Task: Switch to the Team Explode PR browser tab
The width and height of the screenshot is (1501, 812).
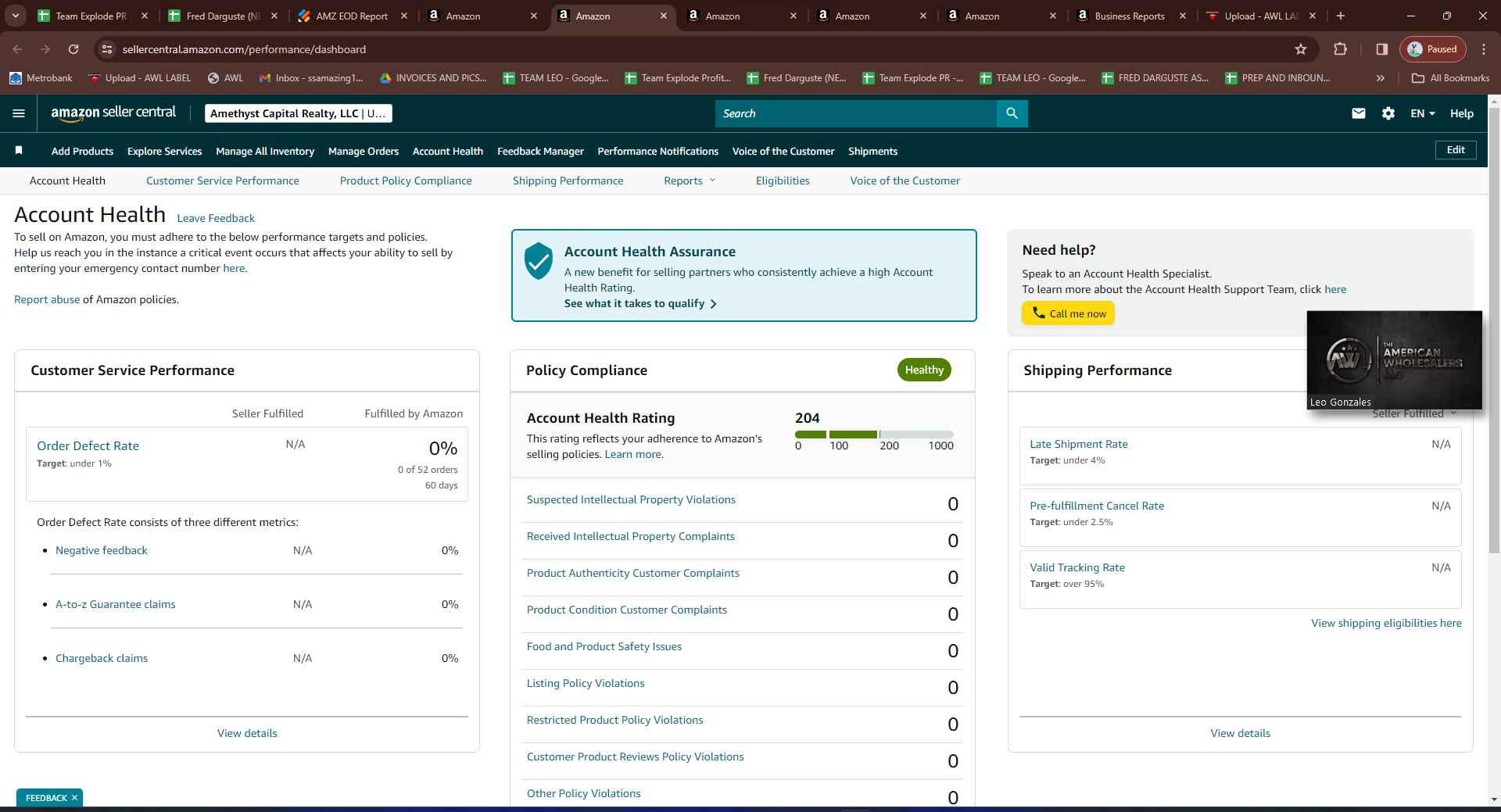Action: coord(91,16)
